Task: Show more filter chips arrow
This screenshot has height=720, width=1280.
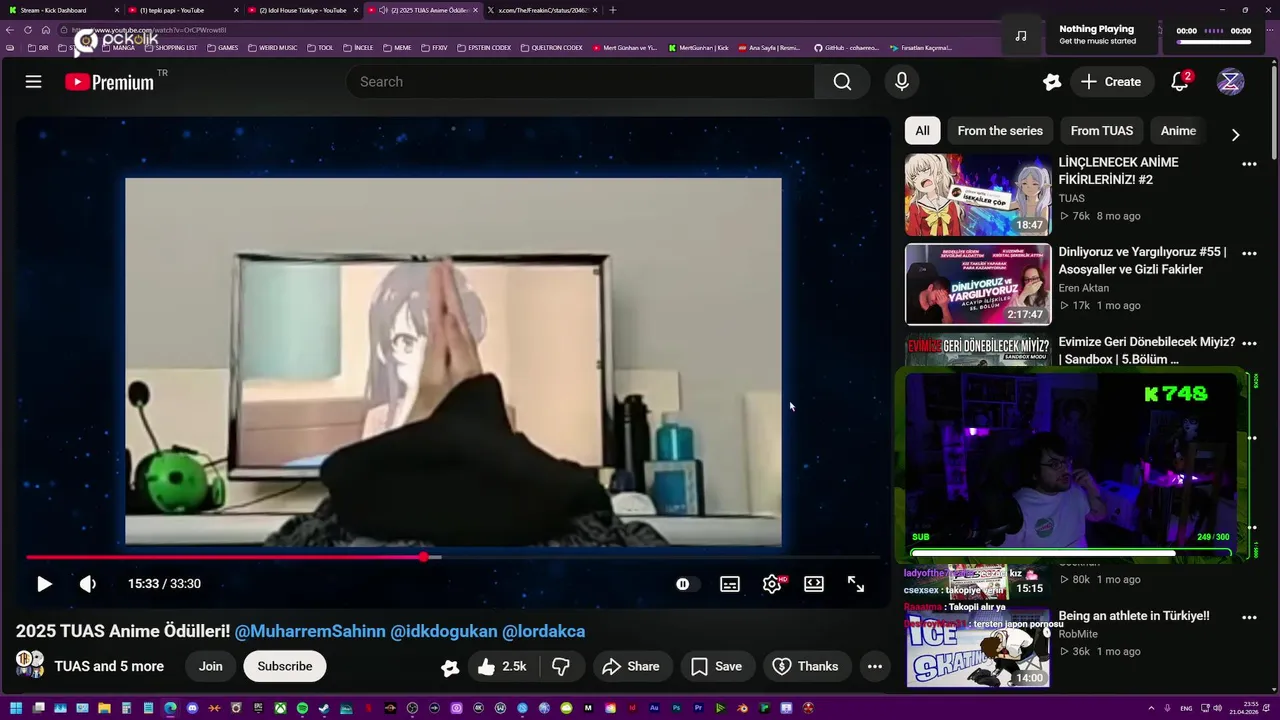Action: [1235, 135]
